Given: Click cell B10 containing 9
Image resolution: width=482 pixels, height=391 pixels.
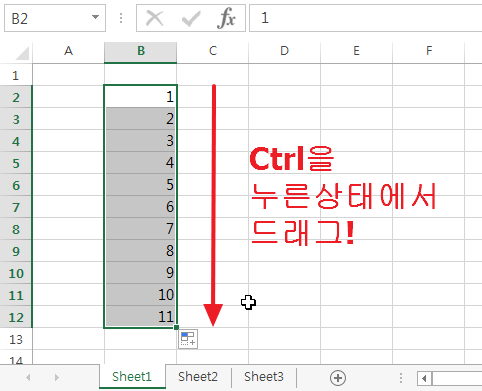Looking at the screenshot, I should point(141,273).
